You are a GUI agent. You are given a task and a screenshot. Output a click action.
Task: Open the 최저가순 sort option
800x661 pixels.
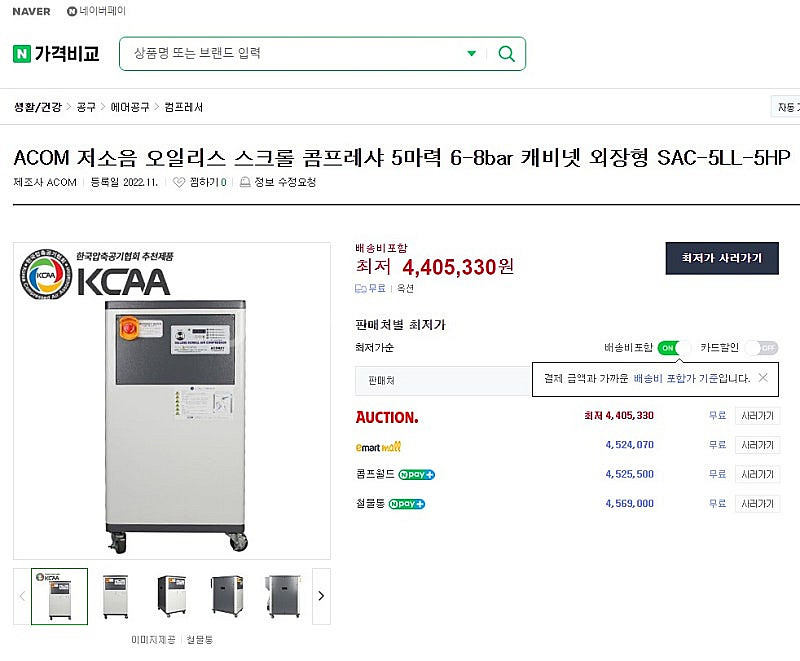pos(375,348)
